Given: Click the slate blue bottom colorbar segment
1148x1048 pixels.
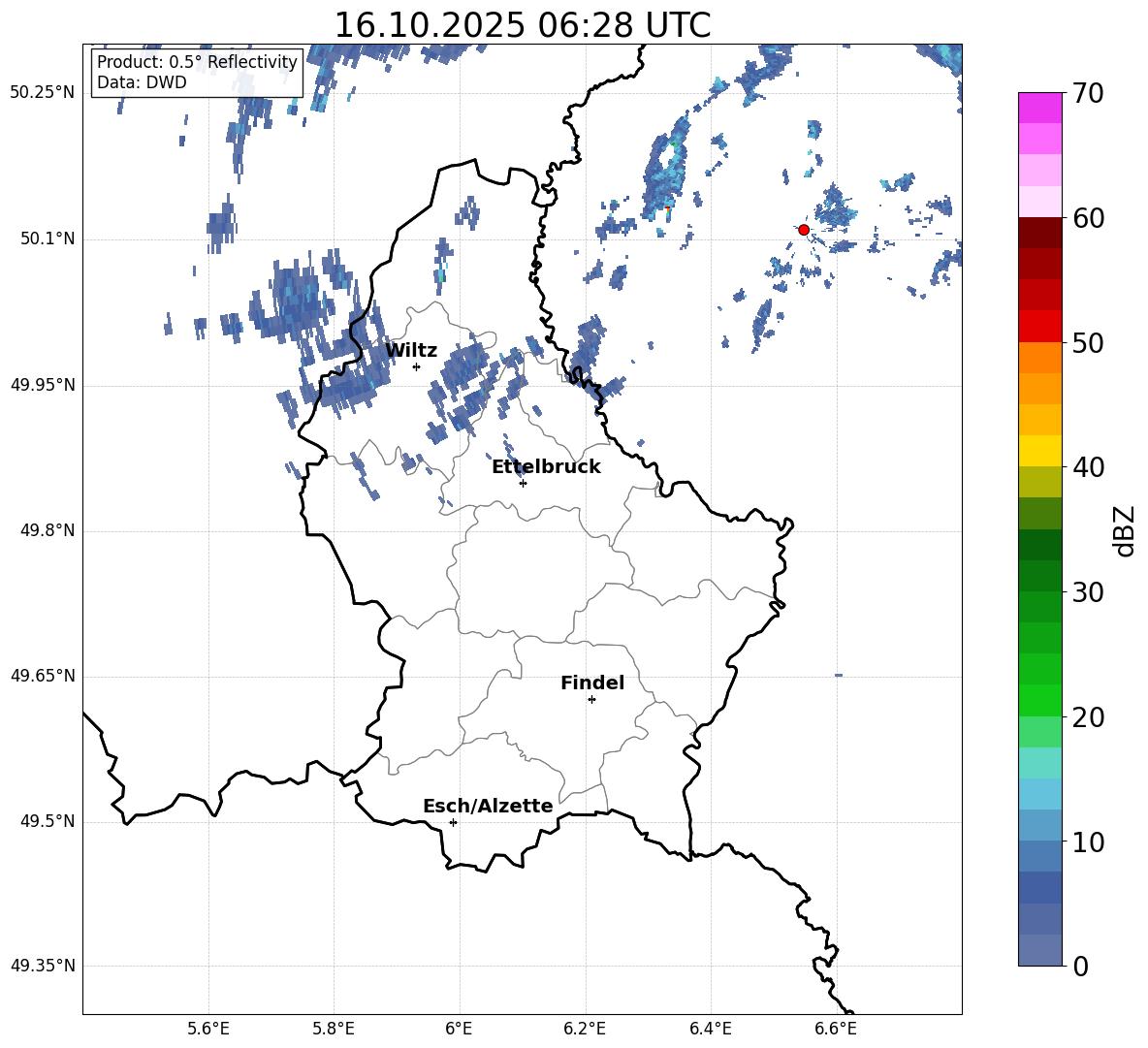Looking at the screenshot, I should point(1040,951).
